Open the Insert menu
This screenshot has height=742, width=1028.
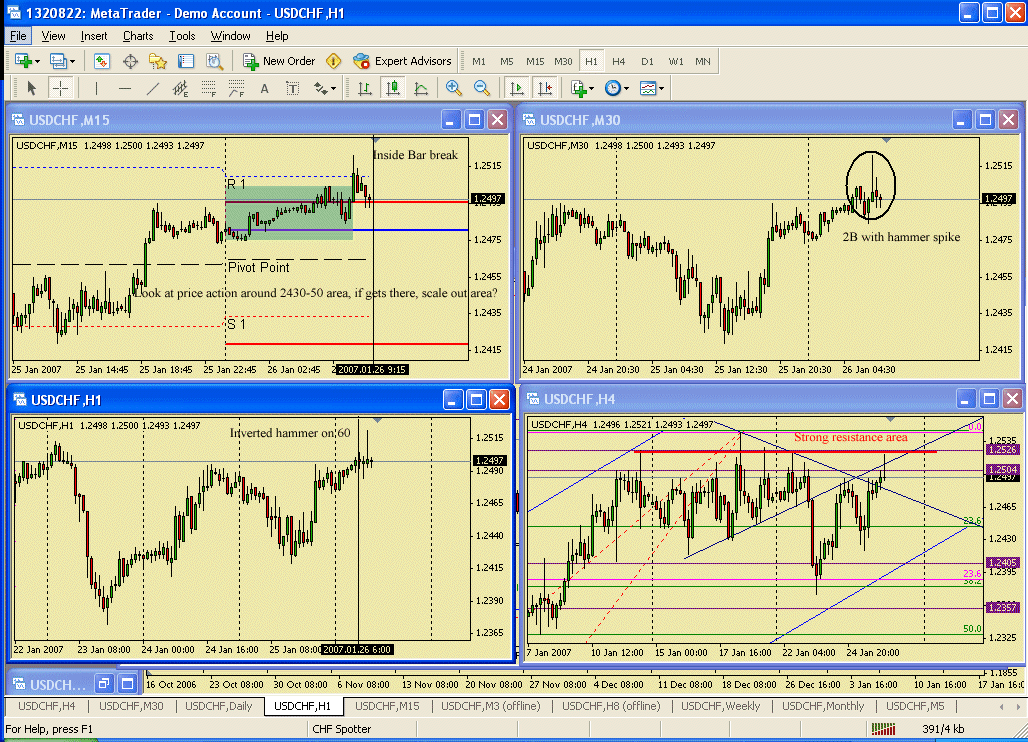click(x=94, y=36)
